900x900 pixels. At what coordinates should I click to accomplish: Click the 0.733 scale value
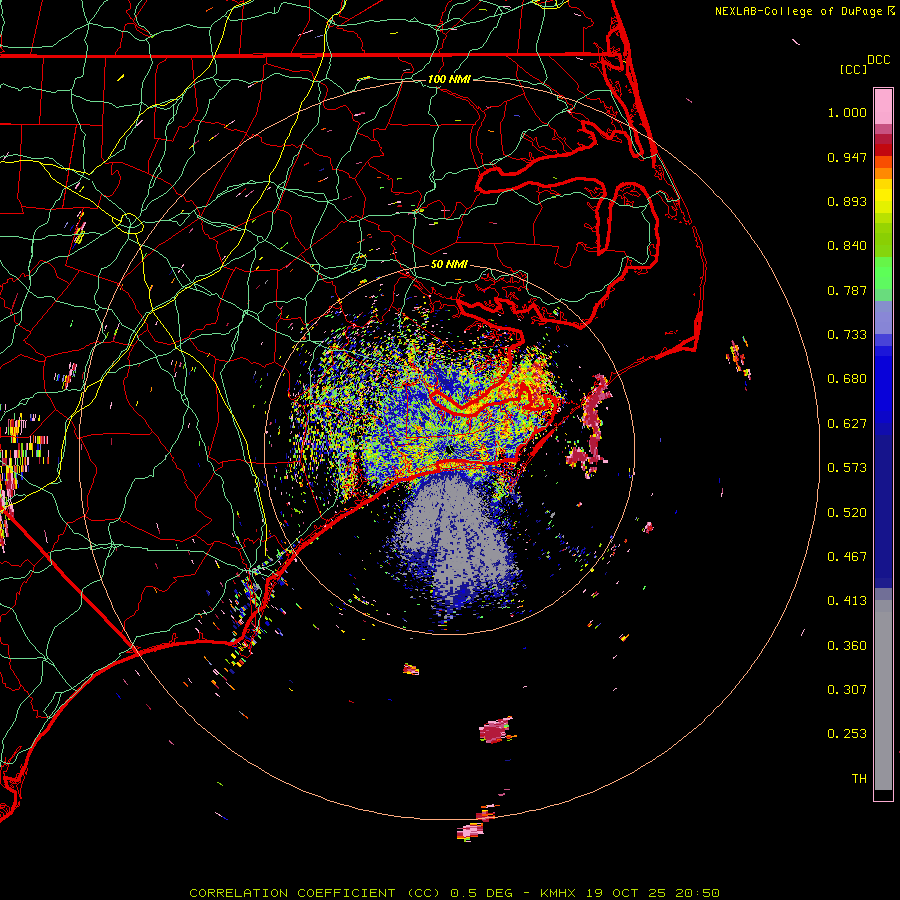click(x=847, y=335)
